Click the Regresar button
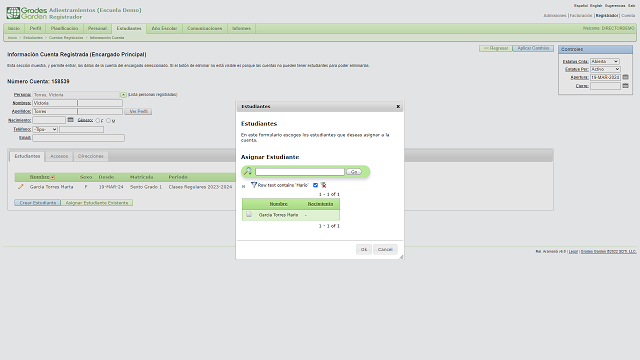 [496, 48]
